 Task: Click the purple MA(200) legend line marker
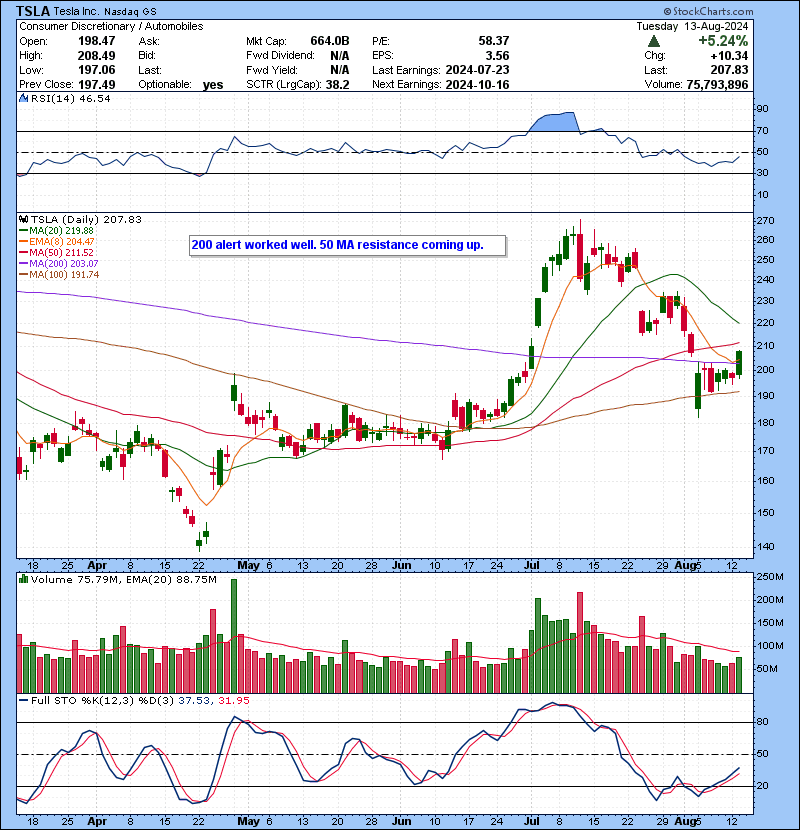click(24, 263)
